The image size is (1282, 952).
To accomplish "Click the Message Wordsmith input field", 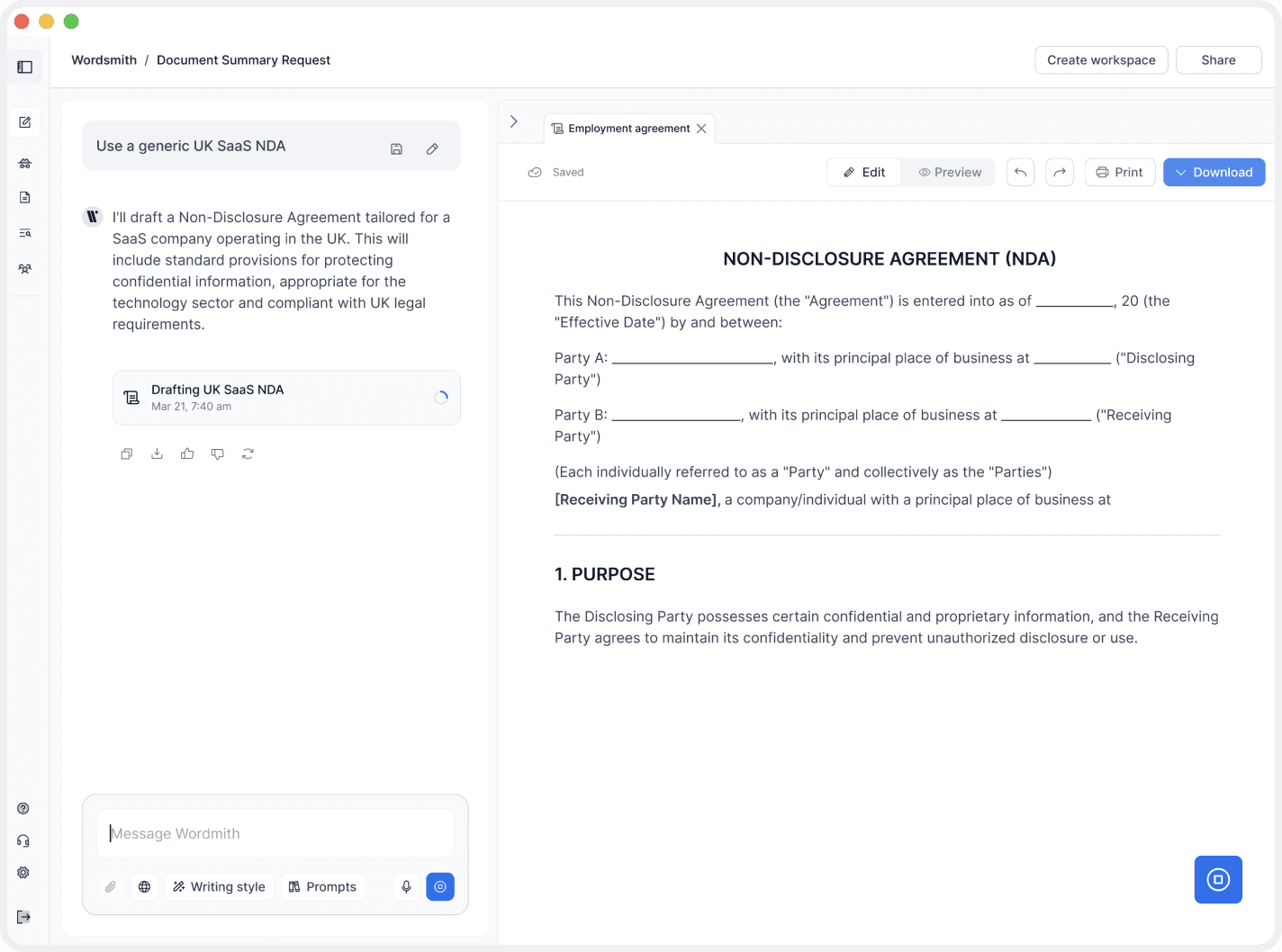I will coord(275,834).
